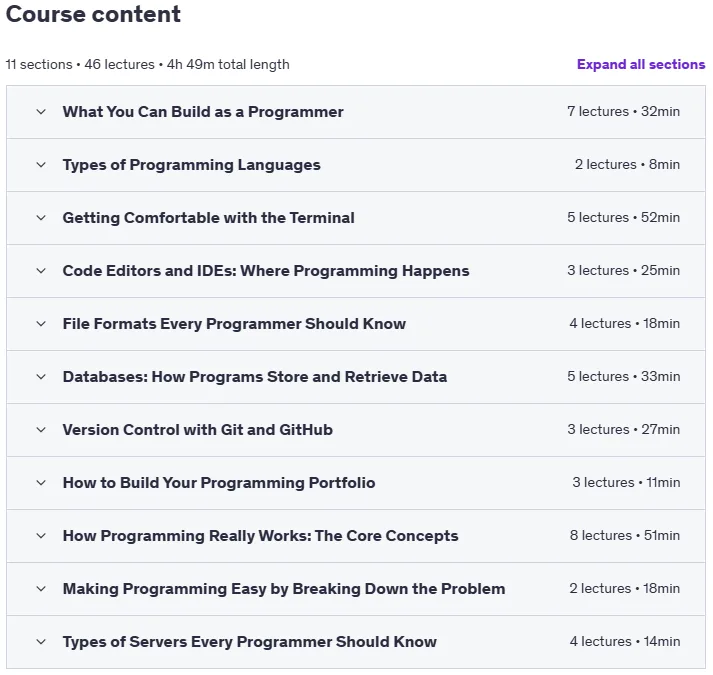Expand Types of Servers Every Programmer Should Know title

click(250, 642)
